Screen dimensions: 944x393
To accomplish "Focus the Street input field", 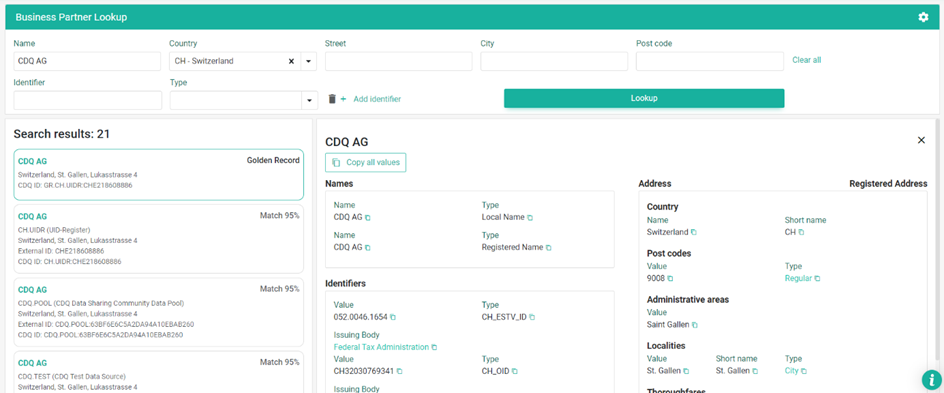I will coord(399,61).
